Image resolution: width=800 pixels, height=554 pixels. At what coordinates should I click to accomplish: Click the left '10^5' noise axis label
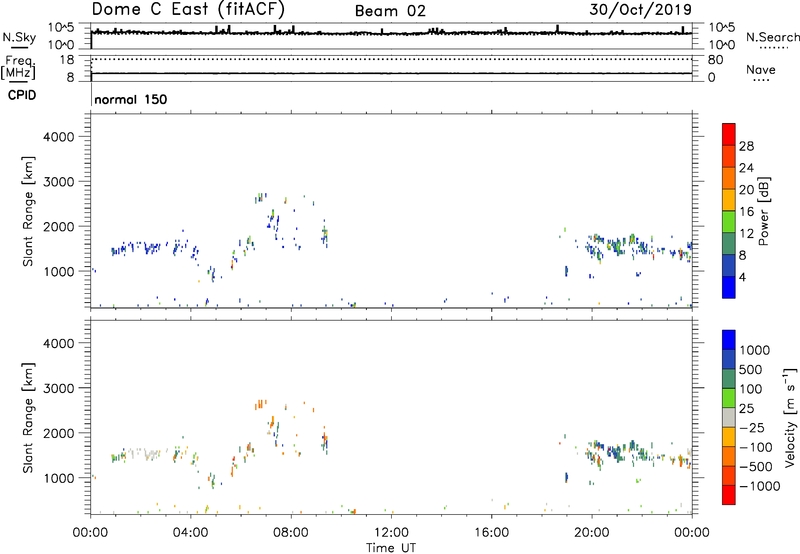click(x=61, y=28)
